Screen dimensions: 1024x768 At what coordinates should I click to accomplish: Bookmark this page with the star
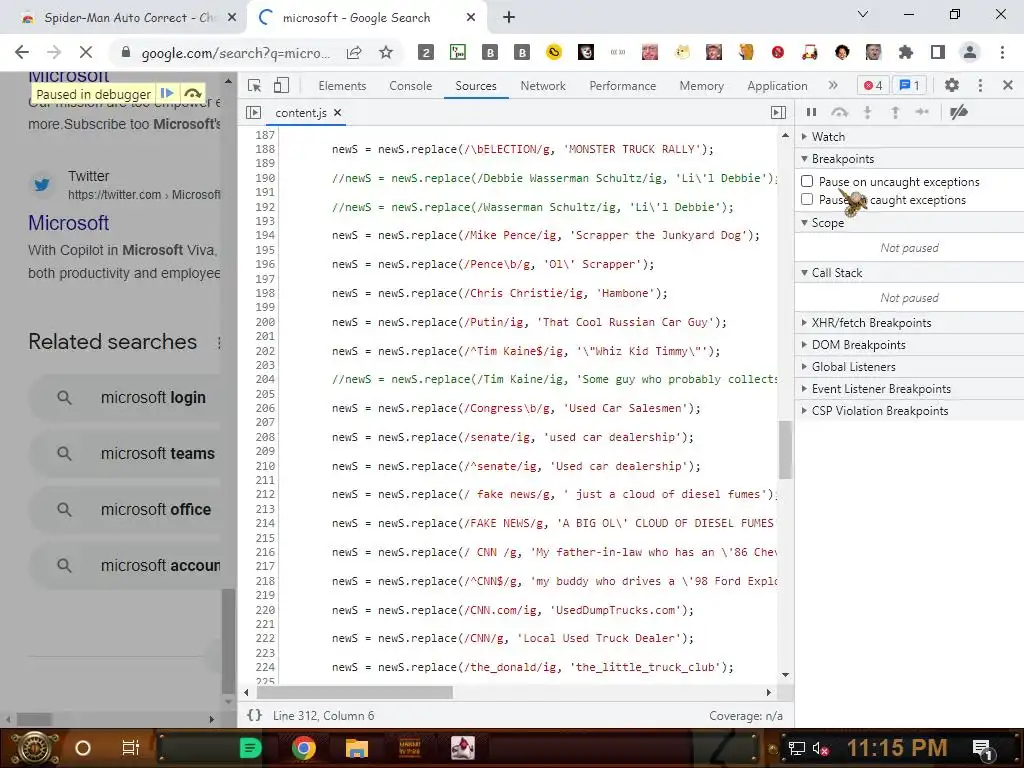[x=386, y=52]
